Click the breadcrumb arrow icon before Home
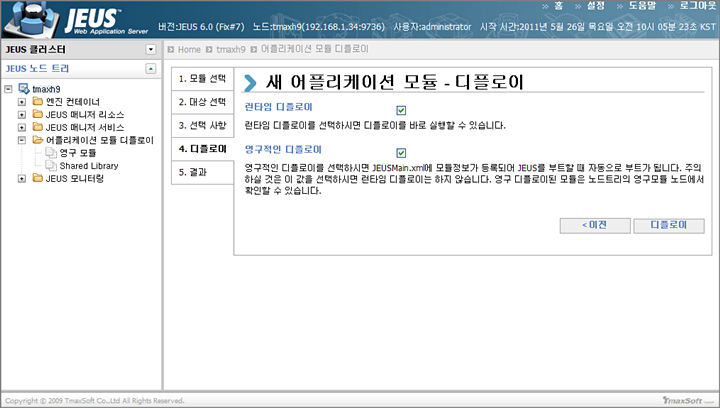This screenshot has height=408, width=720. [x=171, y=50]
